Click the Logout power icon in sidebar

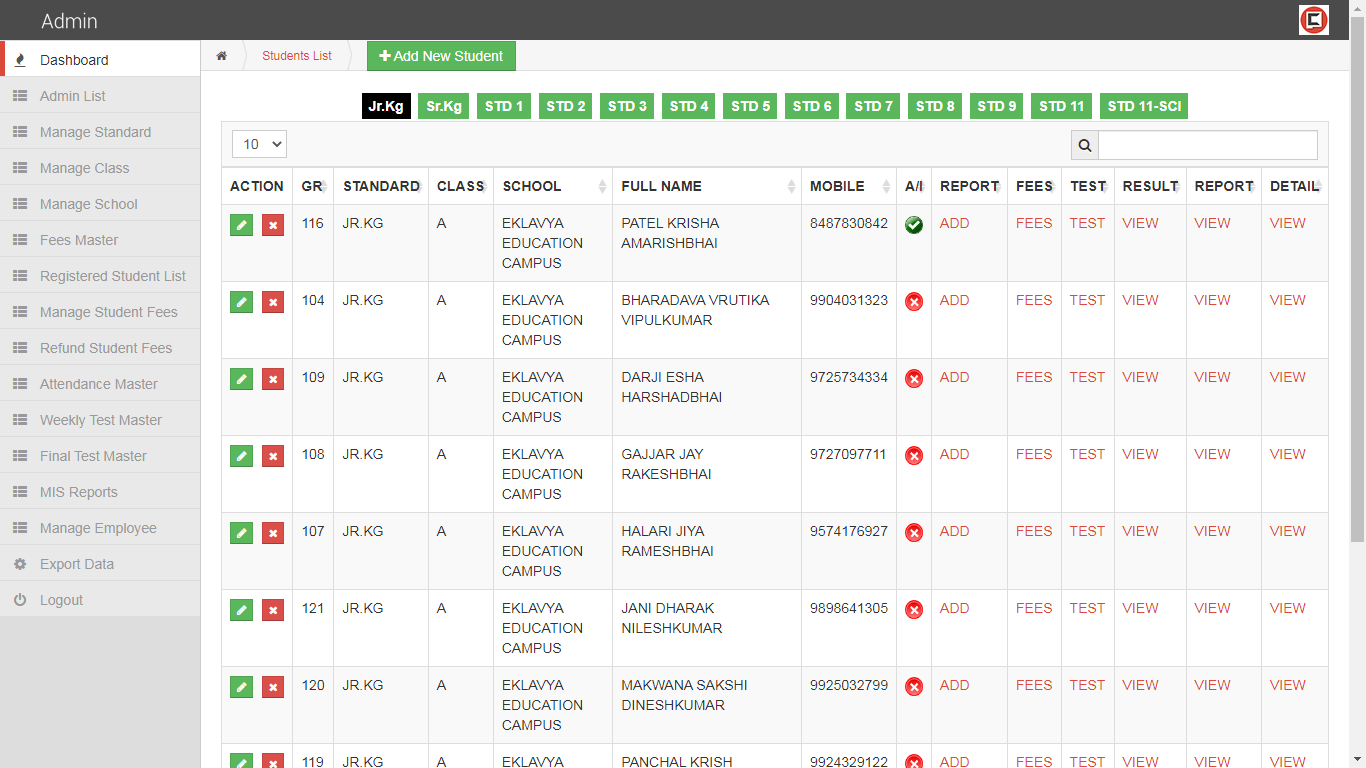[20, 600]
